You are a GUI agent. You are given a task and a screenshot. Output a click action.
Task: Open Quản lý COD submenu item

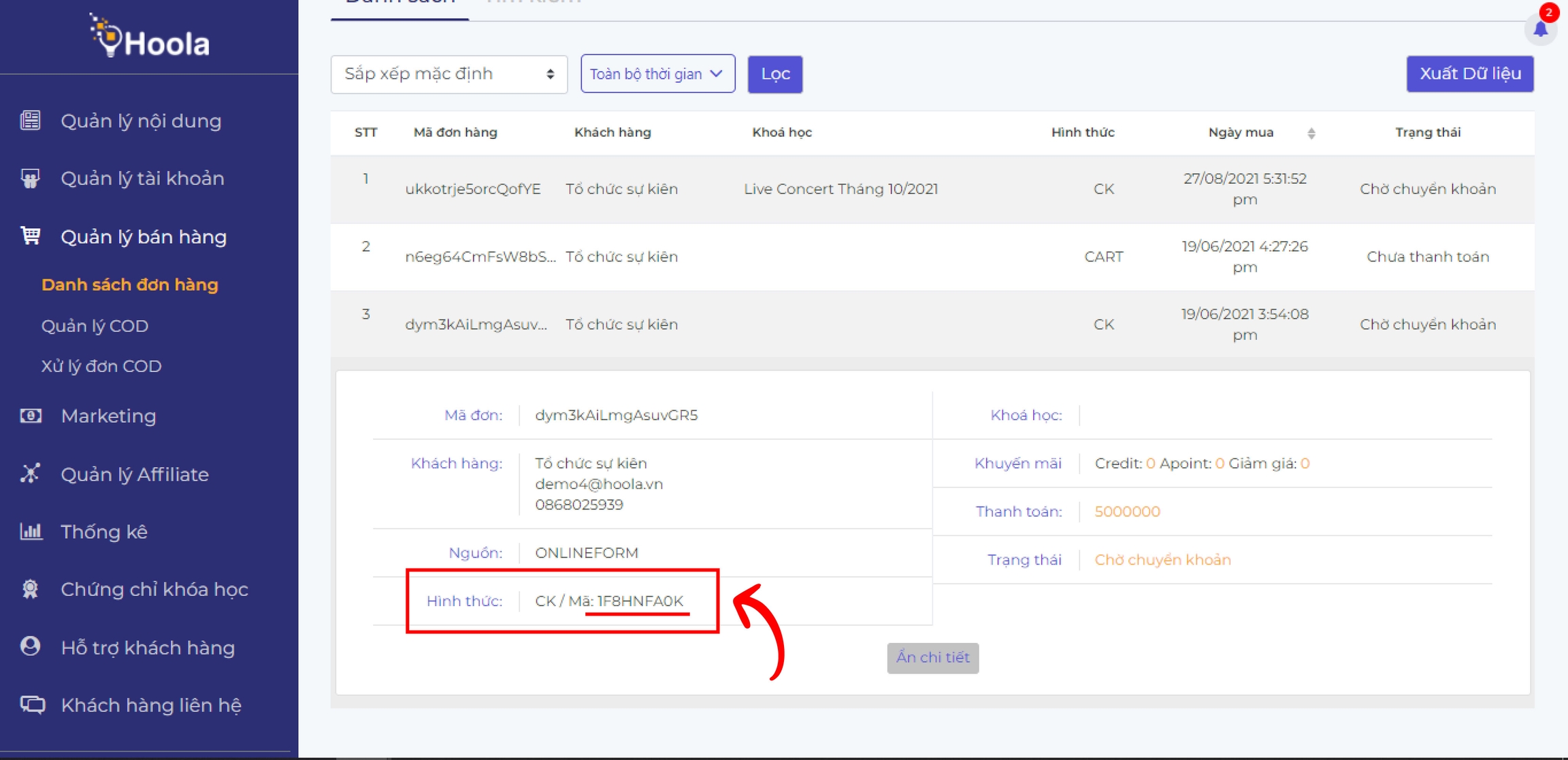(x=95, y=326)
